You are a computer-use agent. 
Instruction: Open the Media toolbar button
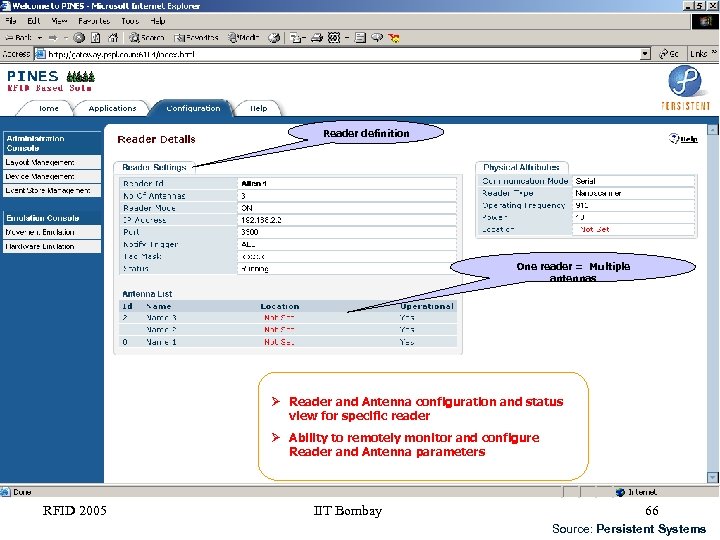click(244, 38)
